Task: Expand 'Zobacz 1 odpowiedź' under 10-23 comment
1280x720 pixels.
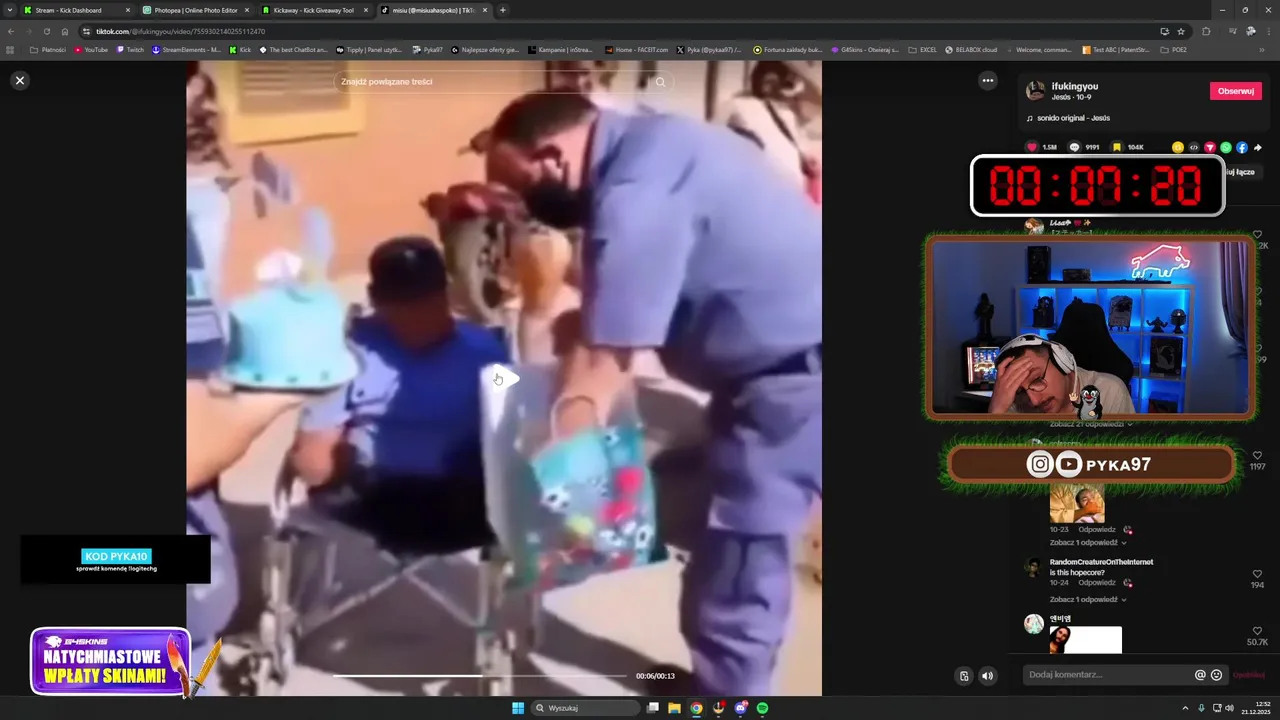Action: tap(1088, 543)
